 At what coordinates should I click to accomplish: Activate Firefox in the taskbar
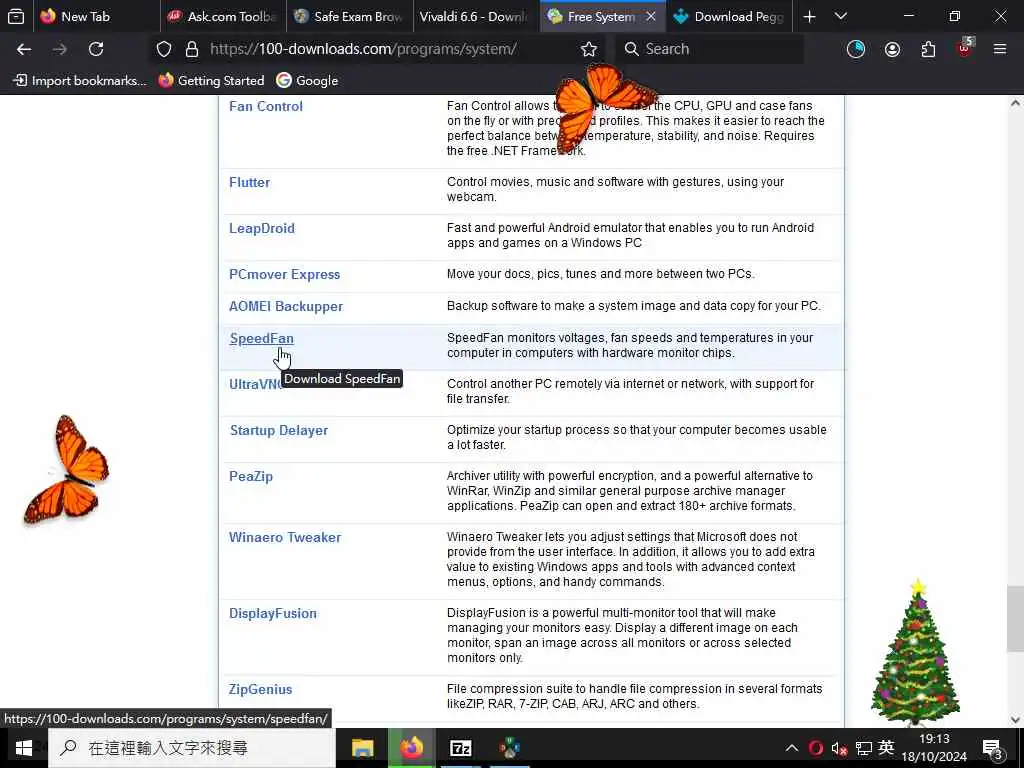point(411,748)
